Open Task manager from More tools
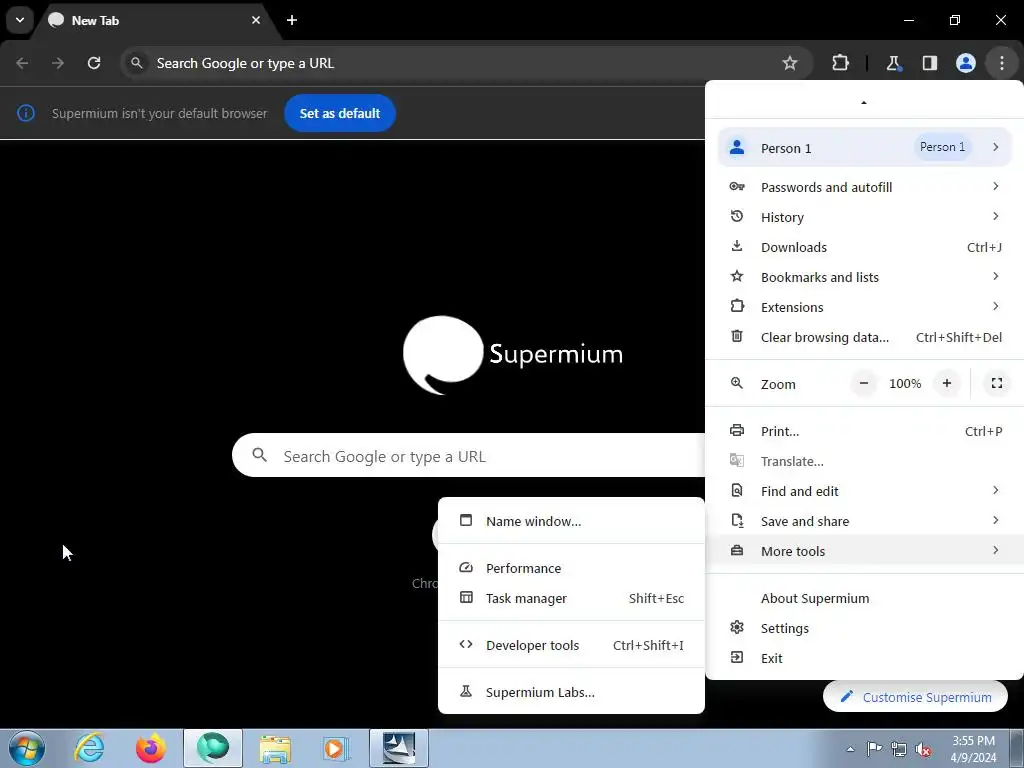Screen dimensions: 1024x768 [x=571, y=598]
